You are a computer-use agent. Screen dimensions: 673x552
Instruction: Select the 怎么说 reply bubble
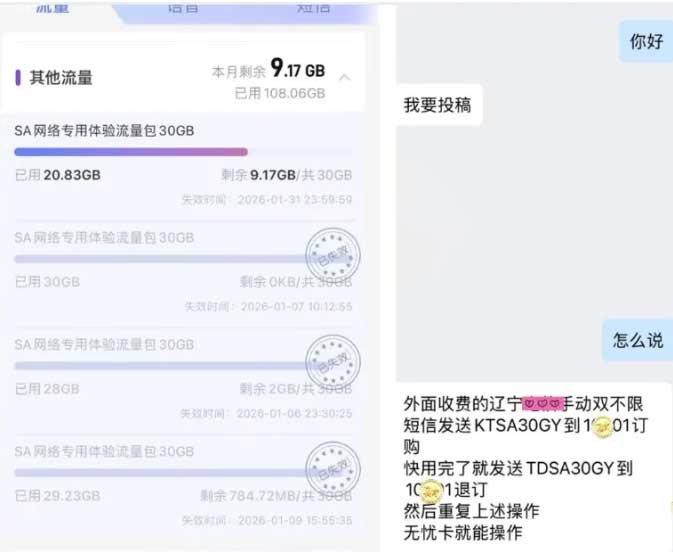(637, 340)
